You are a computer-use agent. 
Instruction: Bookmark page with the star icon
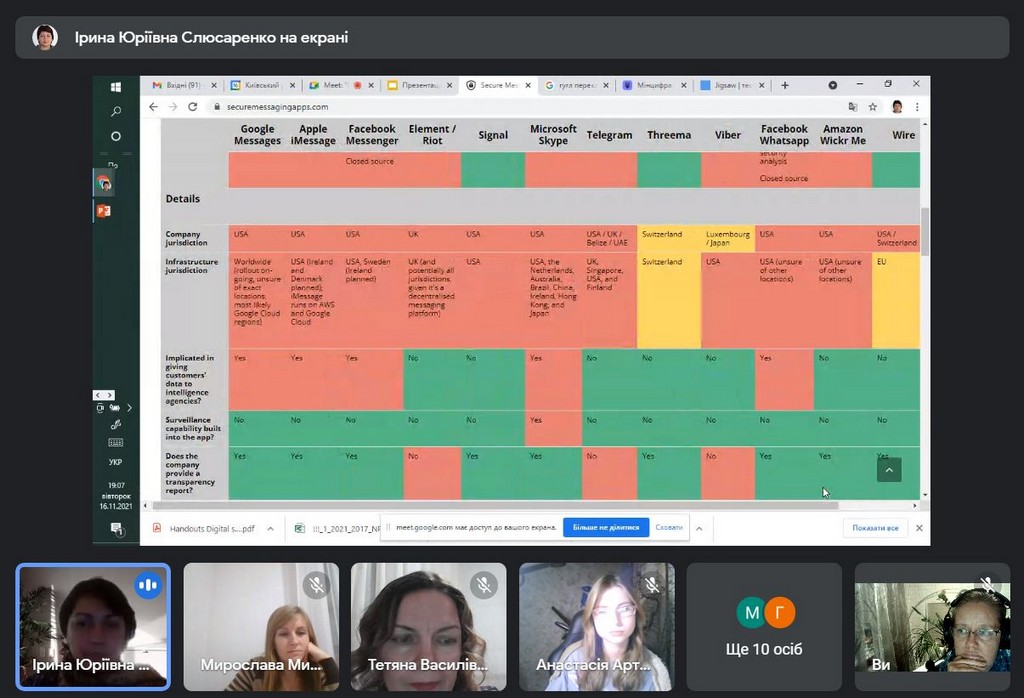click(x=873, y=106)
